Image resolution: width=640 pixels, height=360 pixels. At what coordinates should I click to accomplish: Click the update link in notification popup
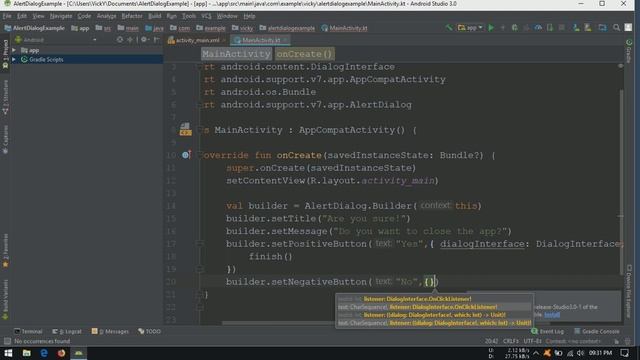(x=552, y=315)
